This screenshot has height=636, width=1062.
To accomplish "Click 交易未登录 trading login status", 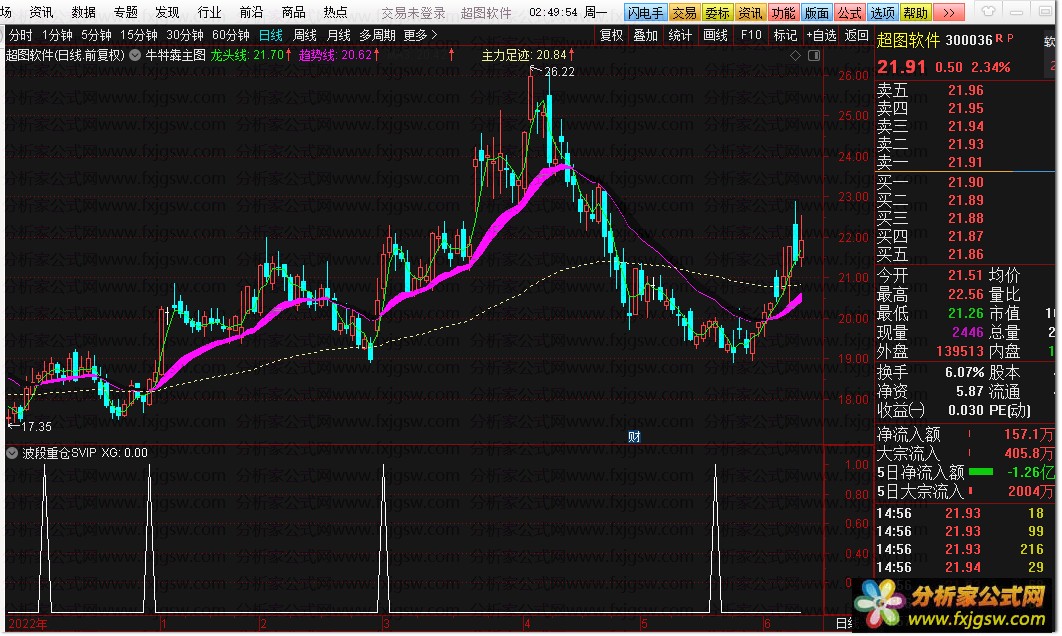I will coord(413,13).
